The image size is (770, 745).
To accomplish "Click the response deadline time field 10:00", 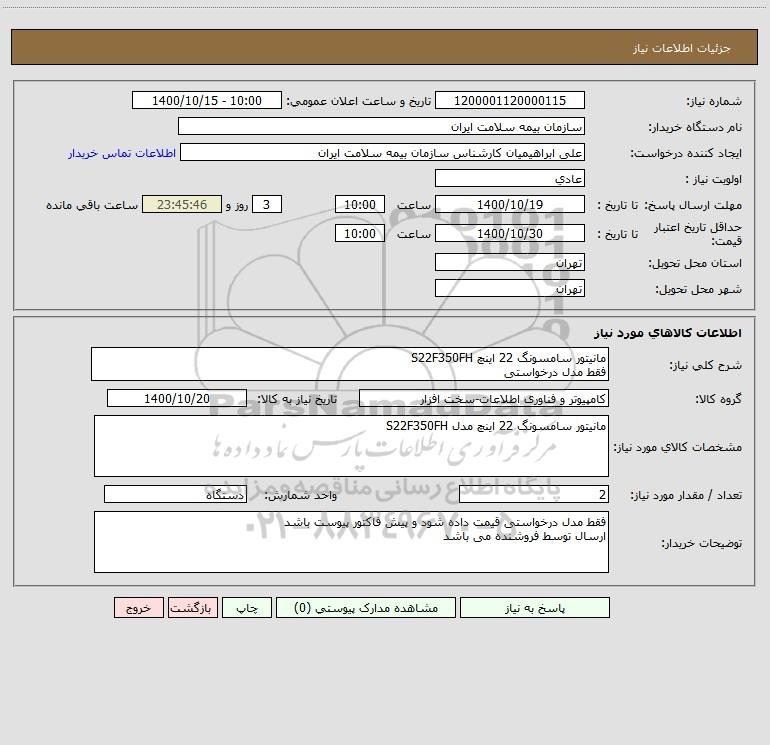I will coord(359,204).
